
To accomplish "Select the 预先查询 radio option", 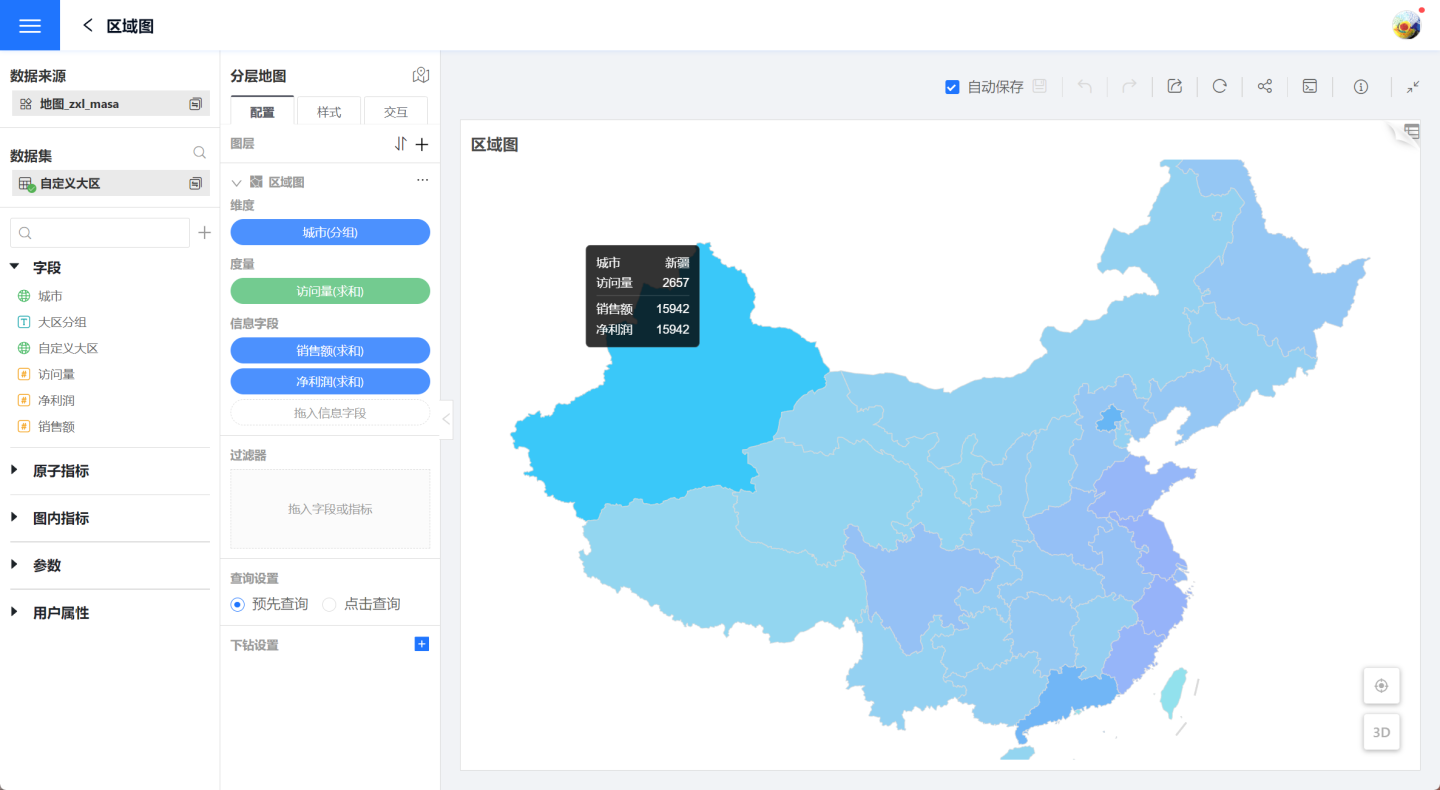I will (238, 604).
